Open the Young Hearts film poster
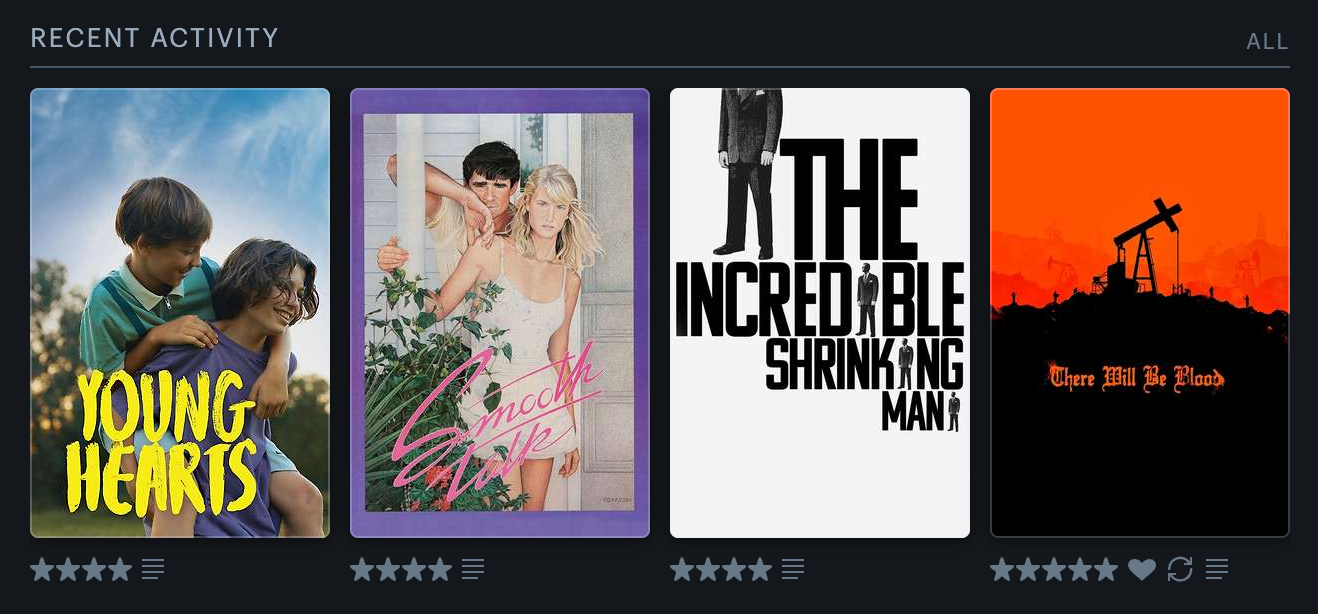 (x=180, y=313)
